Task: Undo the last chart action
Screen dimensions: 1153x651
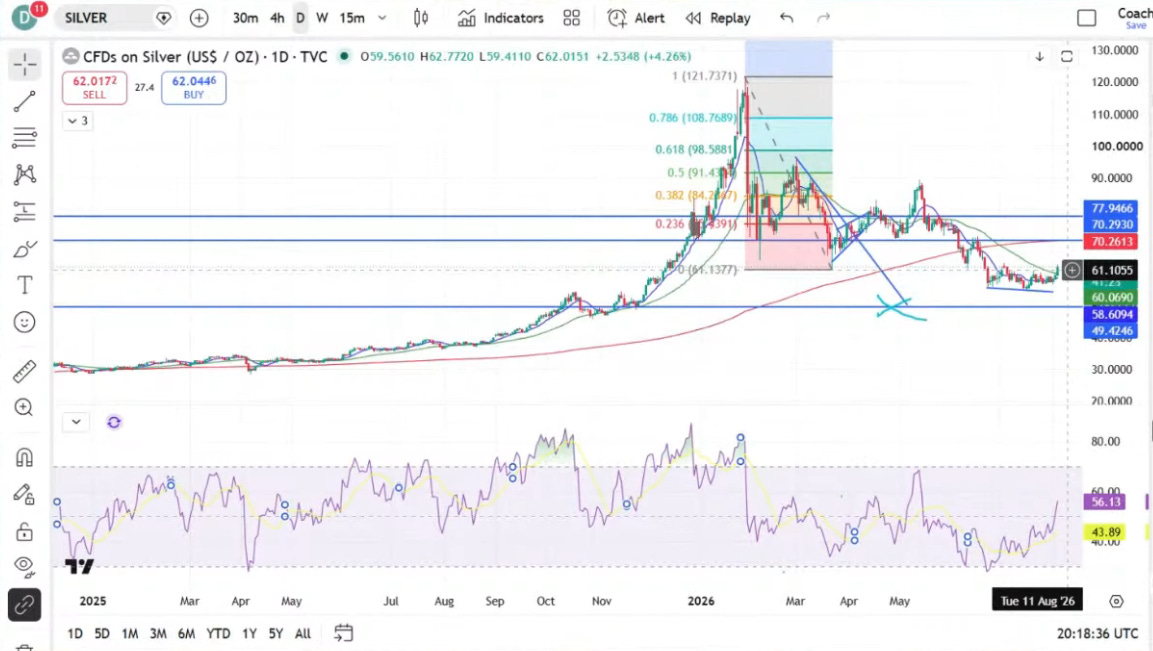Action: (x=786, y=18)
